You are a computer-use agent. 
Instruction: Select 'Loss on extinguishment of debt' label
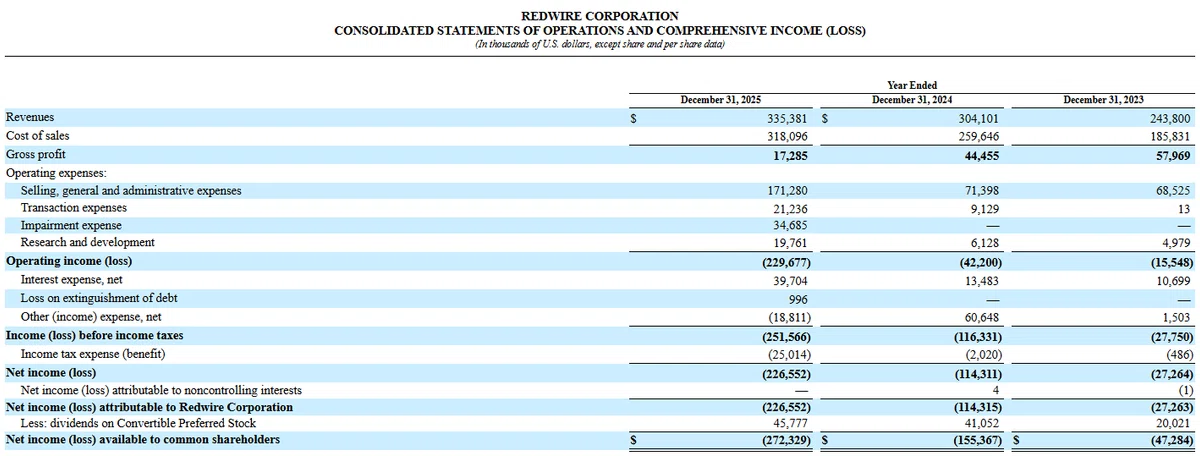click(x=99, y=298)
